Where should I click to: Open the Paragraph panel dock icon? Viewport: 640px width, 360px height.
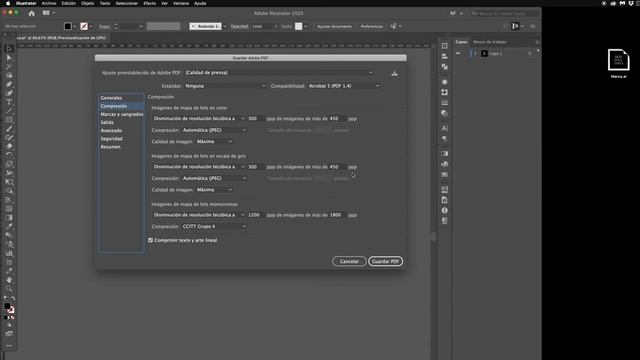(x=444, y=138)
